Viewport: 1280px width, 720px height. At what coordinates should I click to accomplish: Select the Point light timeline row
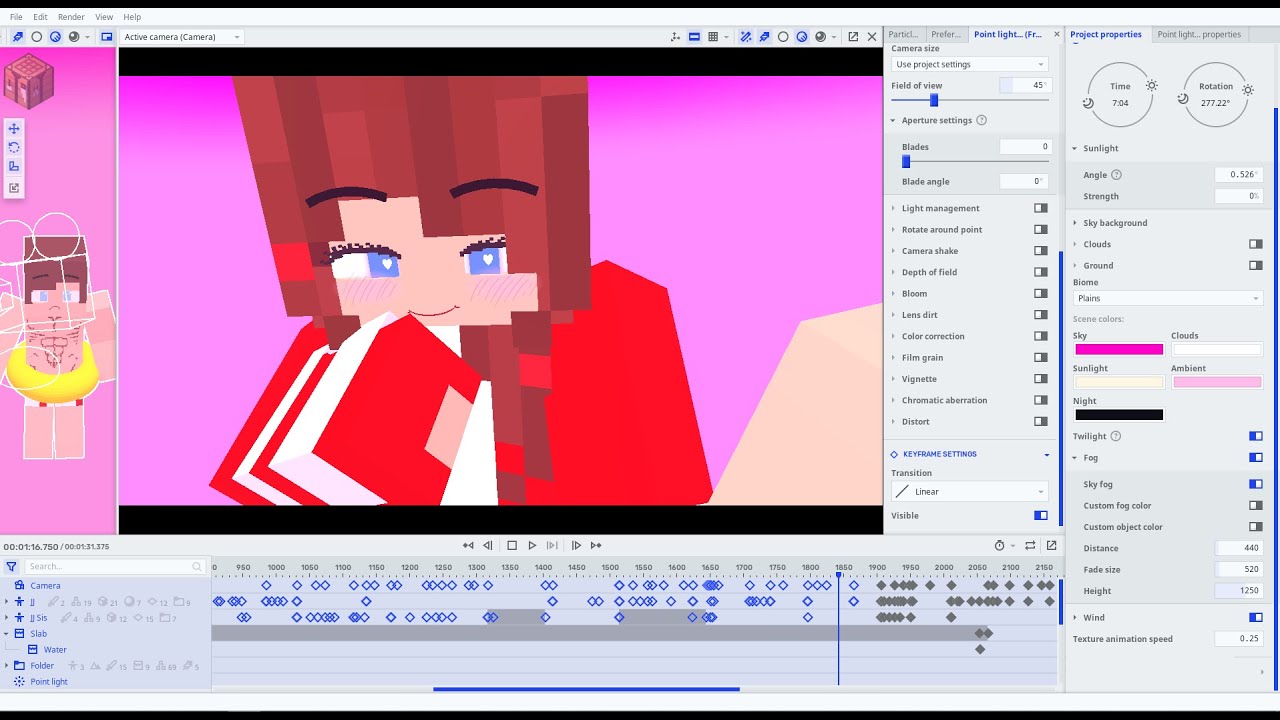(x=106, y=682)
